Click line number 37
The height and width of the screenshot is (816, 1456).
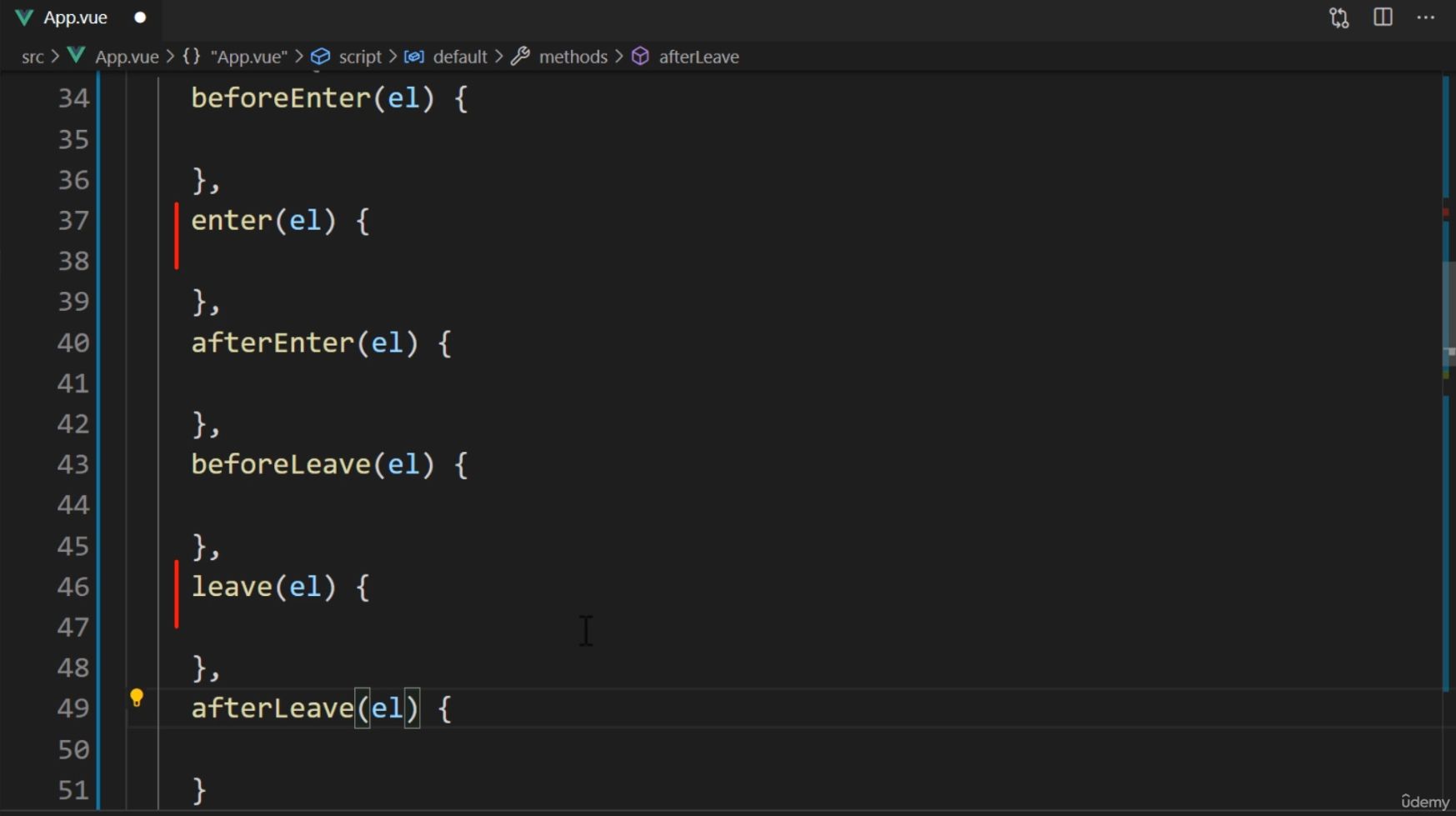pos(73,221)
